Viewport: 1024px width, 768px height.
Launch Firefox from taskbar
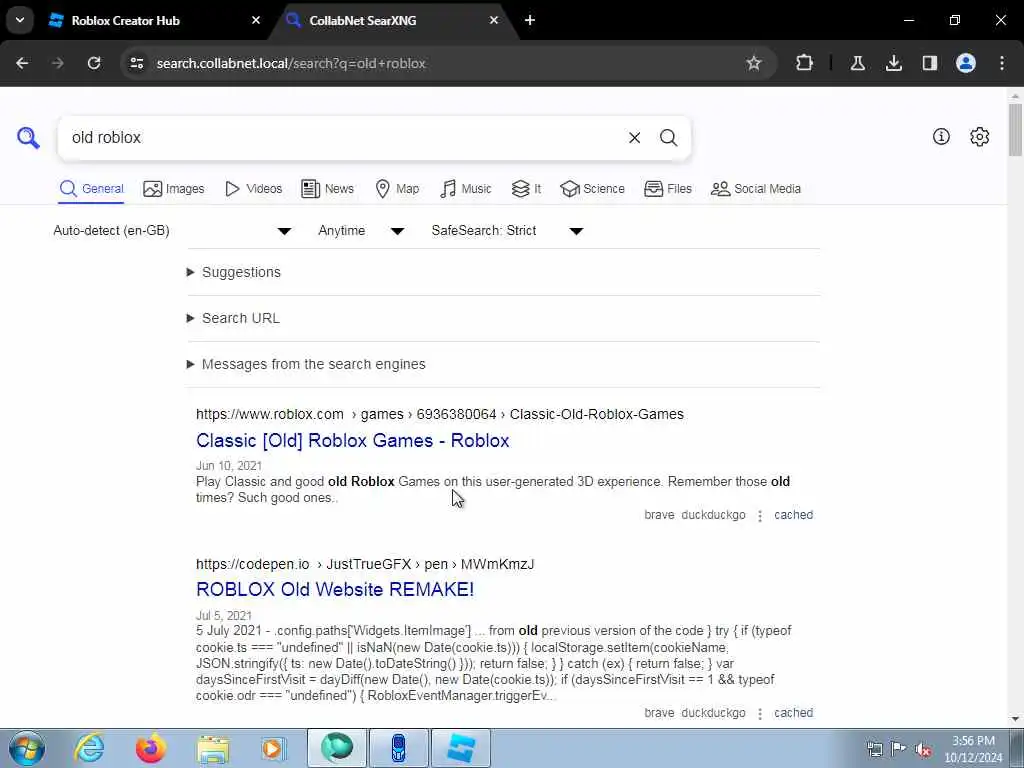(151, 748)
